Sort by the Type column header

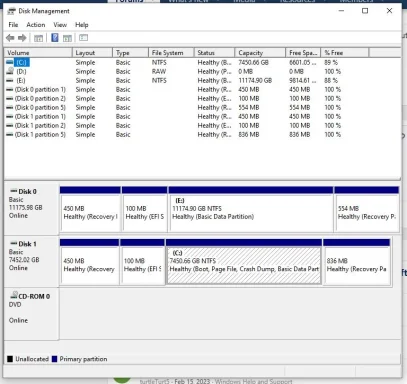pyautogui.click(x=130, y=53)
